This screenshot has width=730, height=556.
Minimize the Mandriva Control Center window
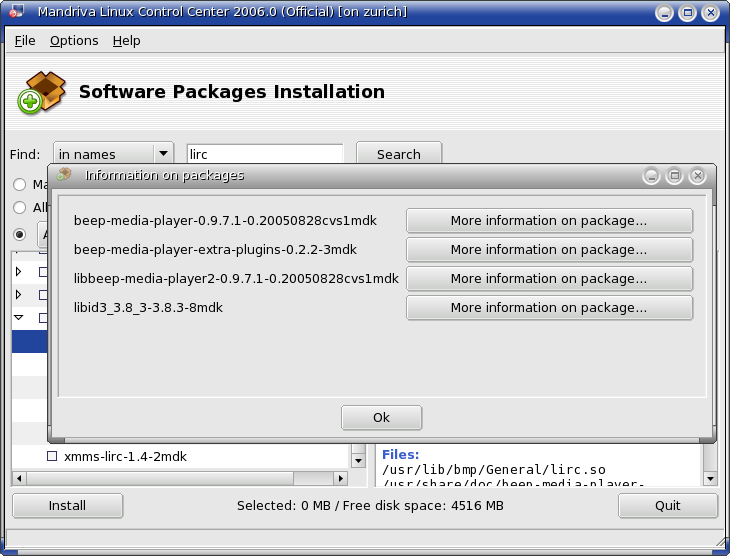(664, 13)
